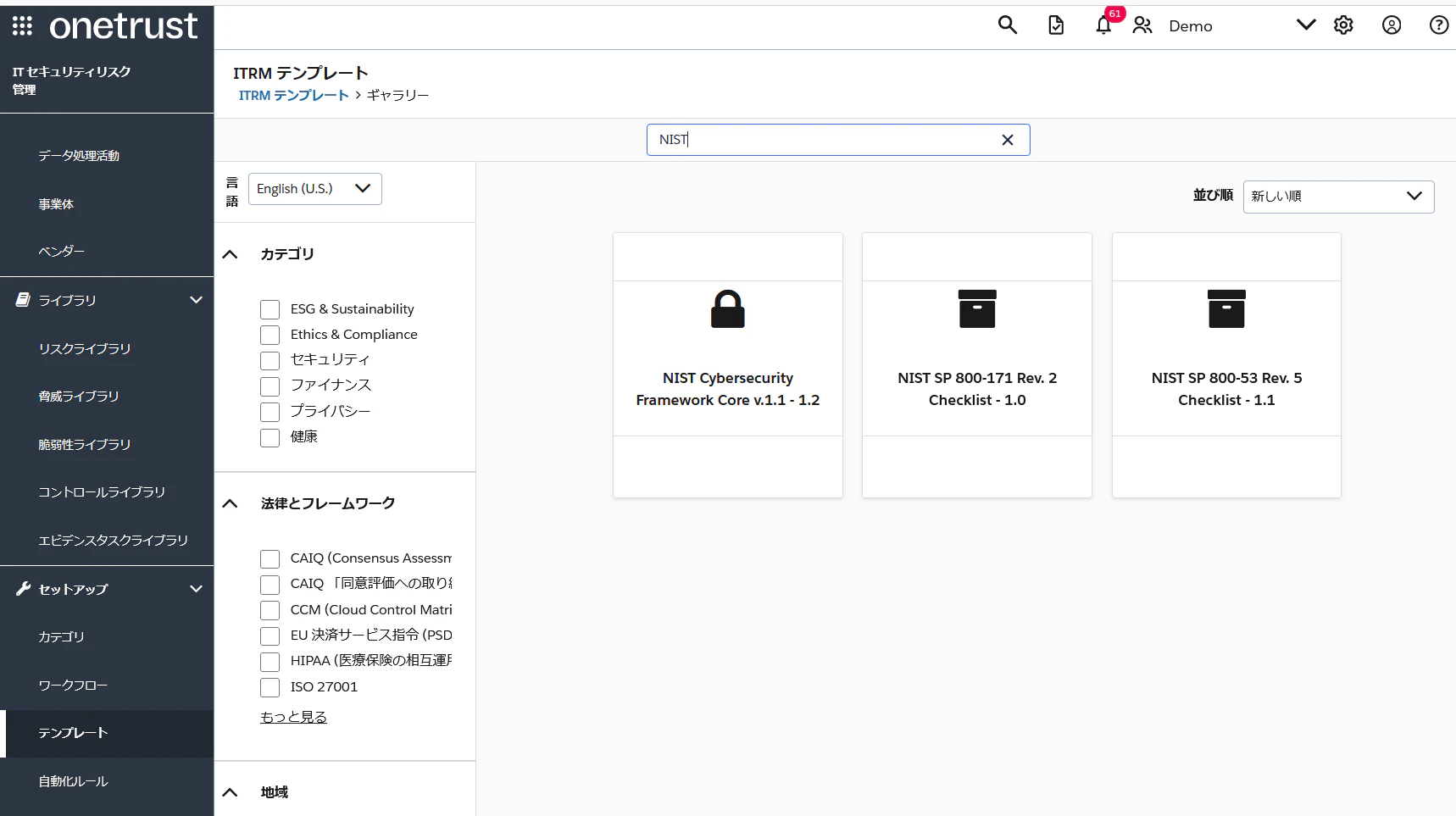Clear the NIST search with the X icon
Viewport: 1456px width, 816px height.
pyautogui.click(x=1008, y=140)
